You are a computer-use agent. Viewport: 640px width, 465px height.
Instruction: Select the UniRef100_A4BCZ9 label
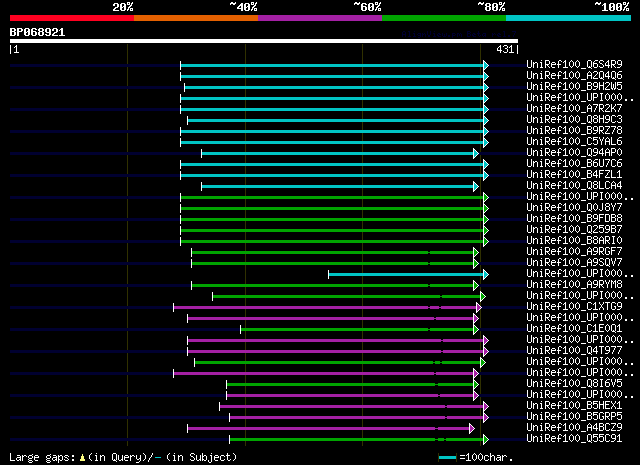tap(574, 428)
